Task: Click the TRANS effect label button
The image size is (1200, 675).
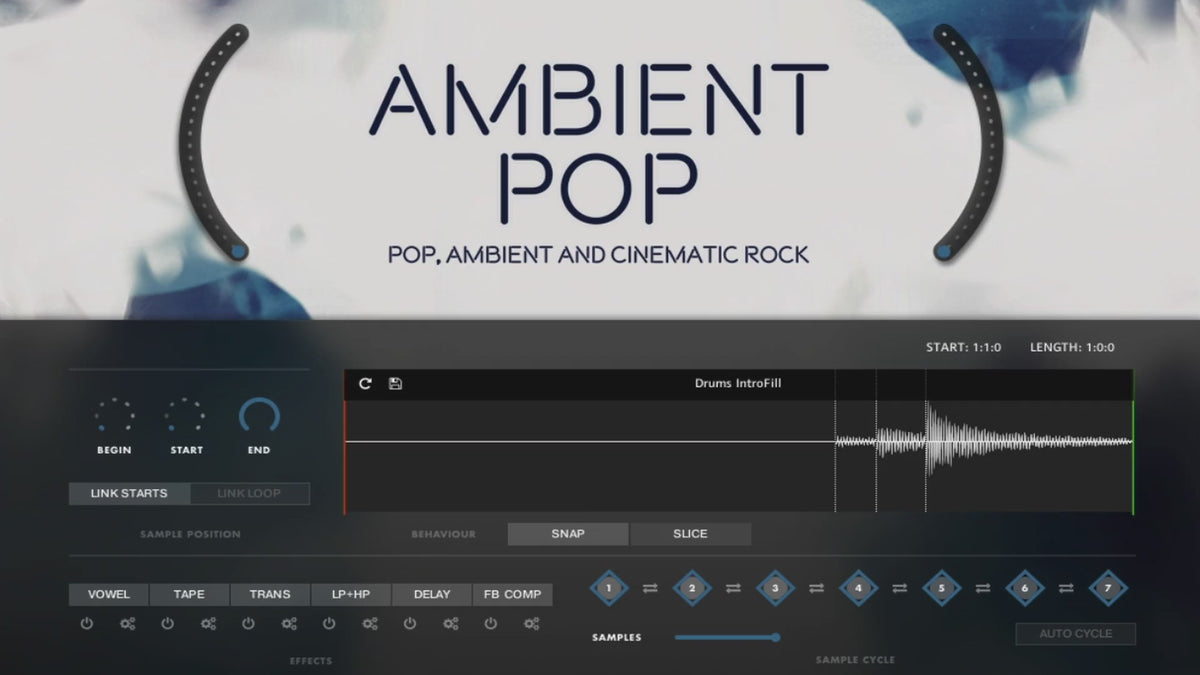Action: 270,594
